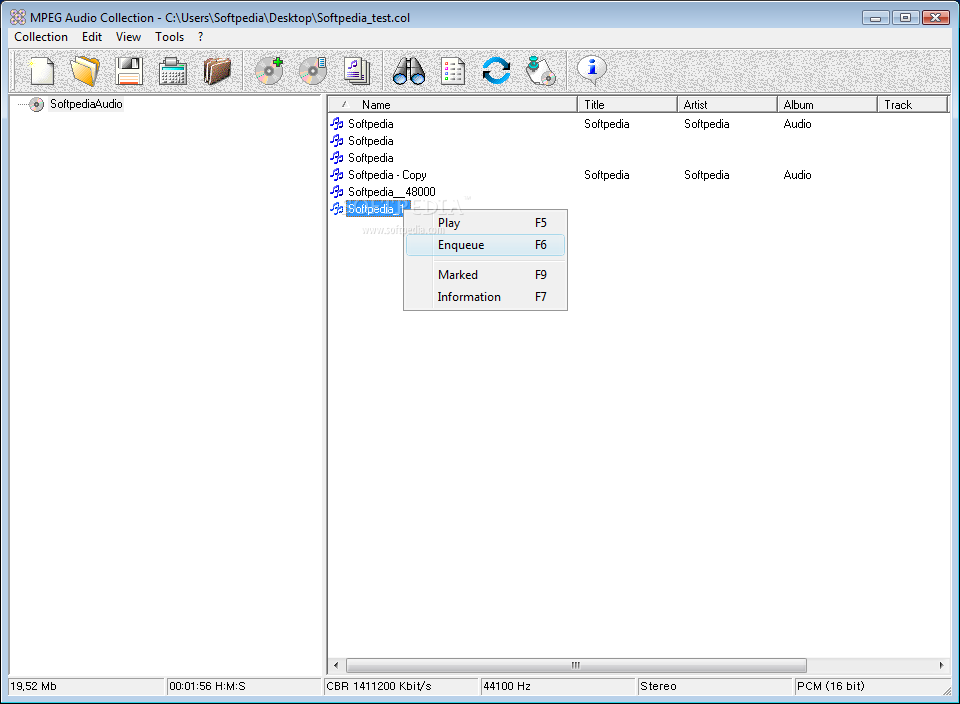This screenshot has height=704, width=960.
Task: Click the blue refresh arrows icon
Action: tap(497, 71)
